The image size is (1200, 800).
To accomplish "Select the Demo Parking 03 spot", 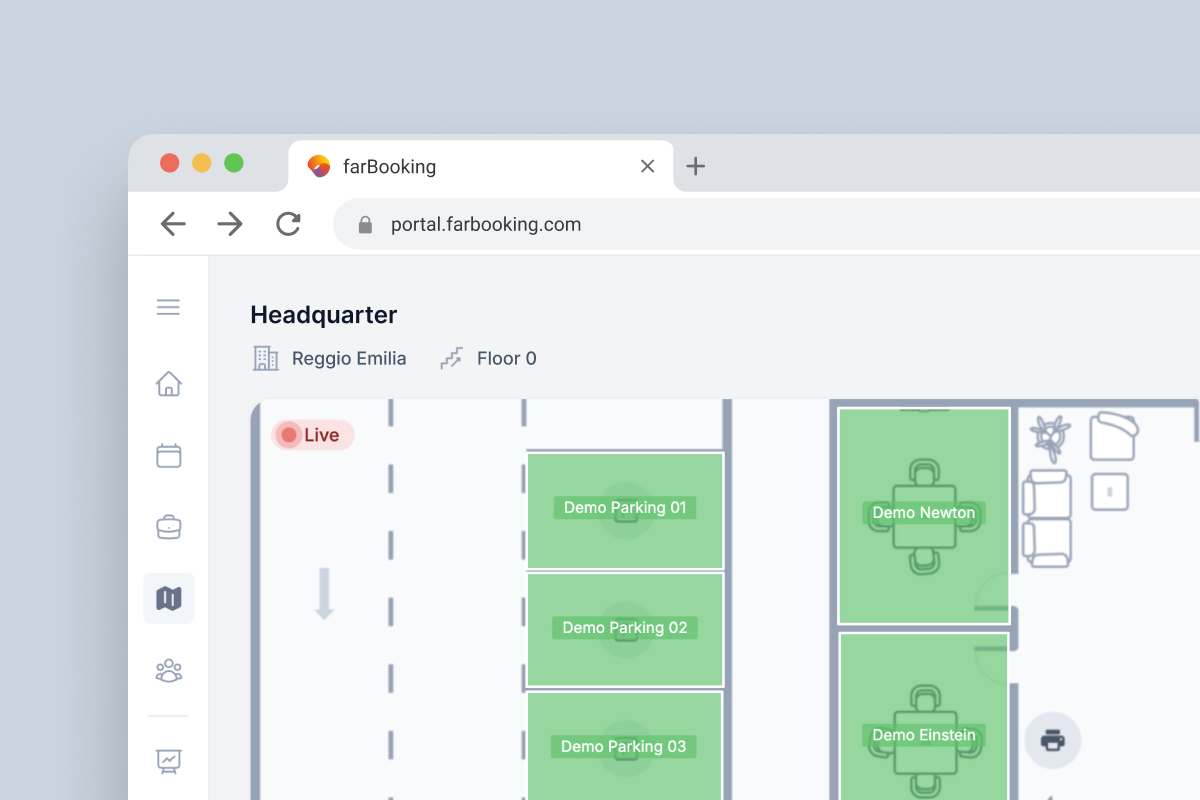I will point(625,746).
